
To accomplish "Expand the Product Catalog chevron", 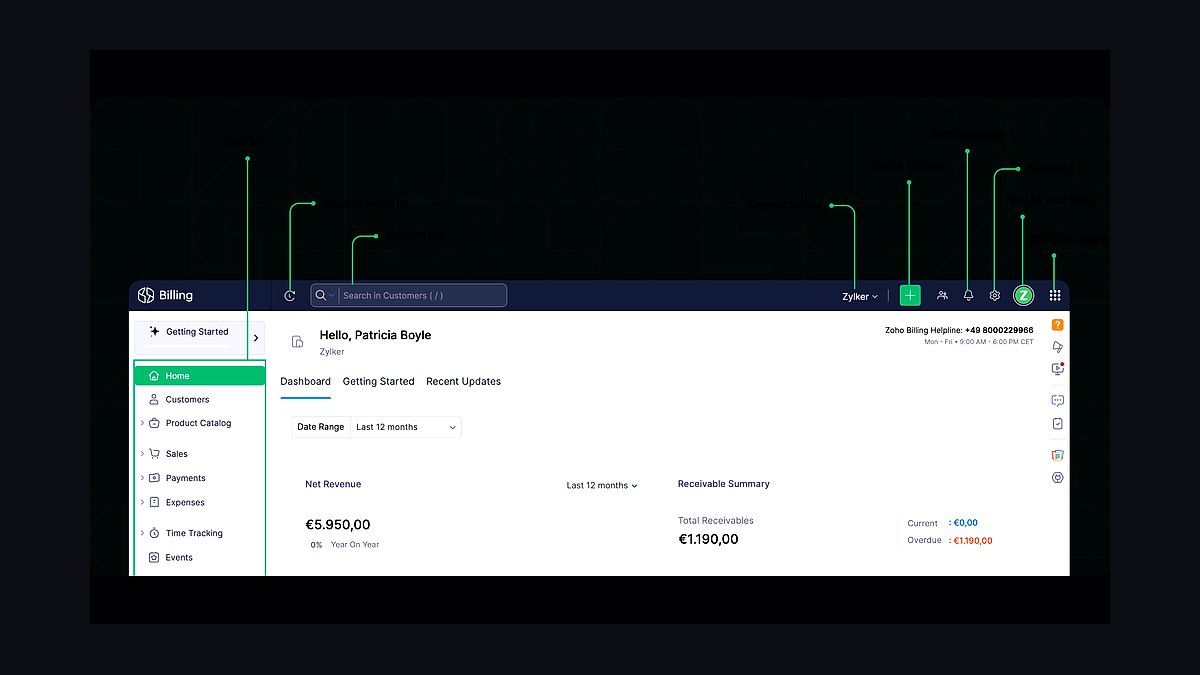I will (142, 423).
